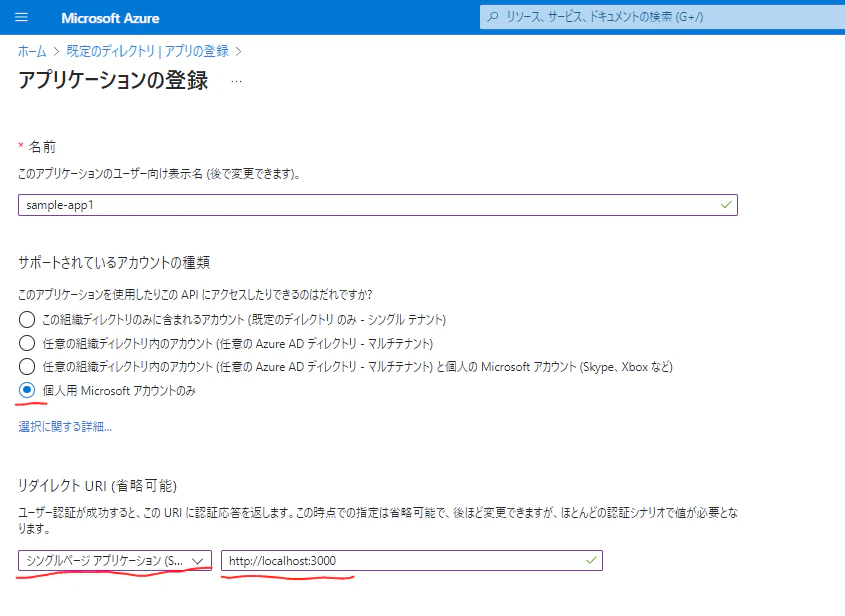
Task: Open the Azure portal hamburger menu
Action: [x=22, y=17]
